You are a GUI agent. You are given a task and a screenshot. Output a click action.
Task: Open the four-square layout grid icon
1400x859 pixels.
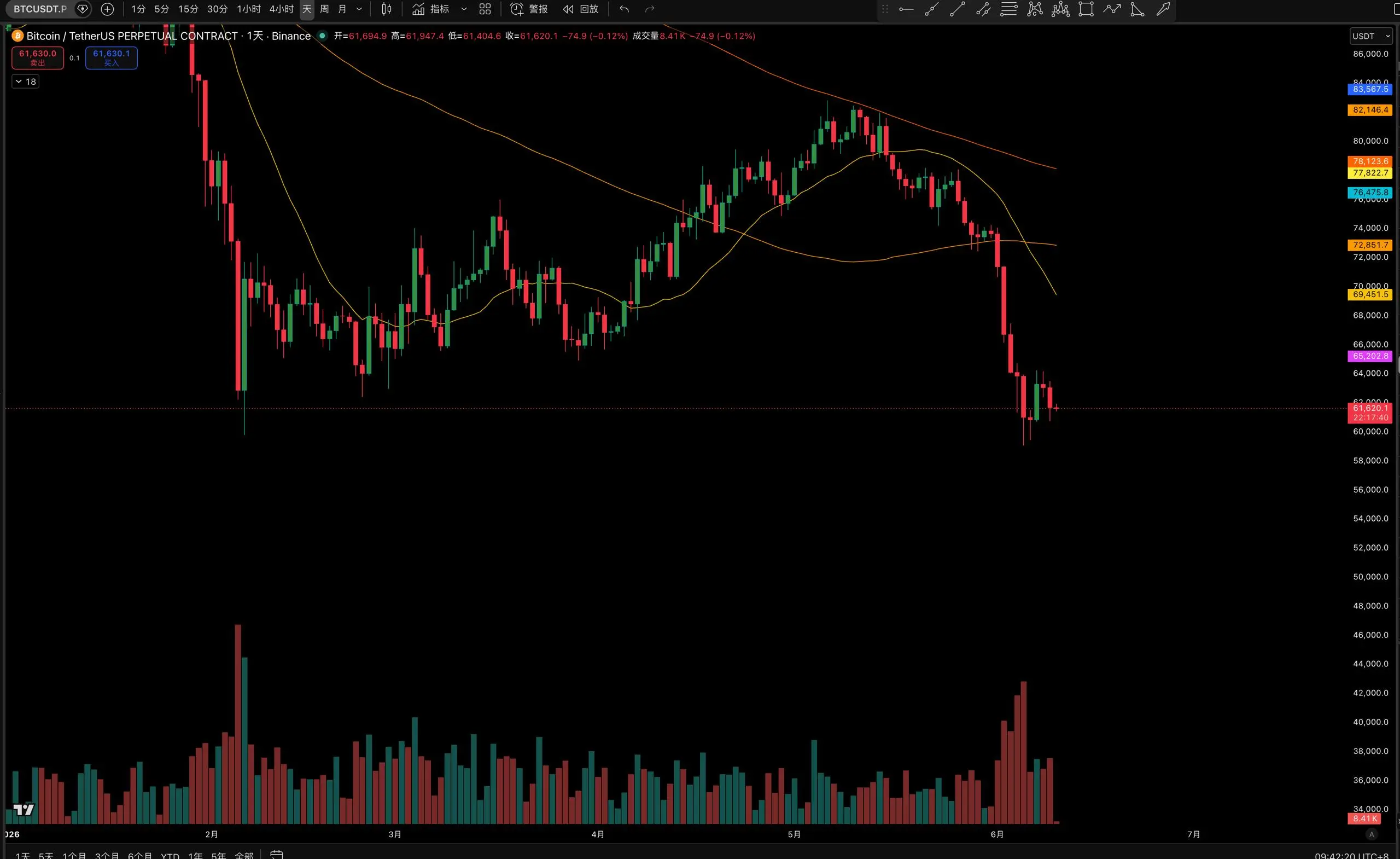click(485, 9)
